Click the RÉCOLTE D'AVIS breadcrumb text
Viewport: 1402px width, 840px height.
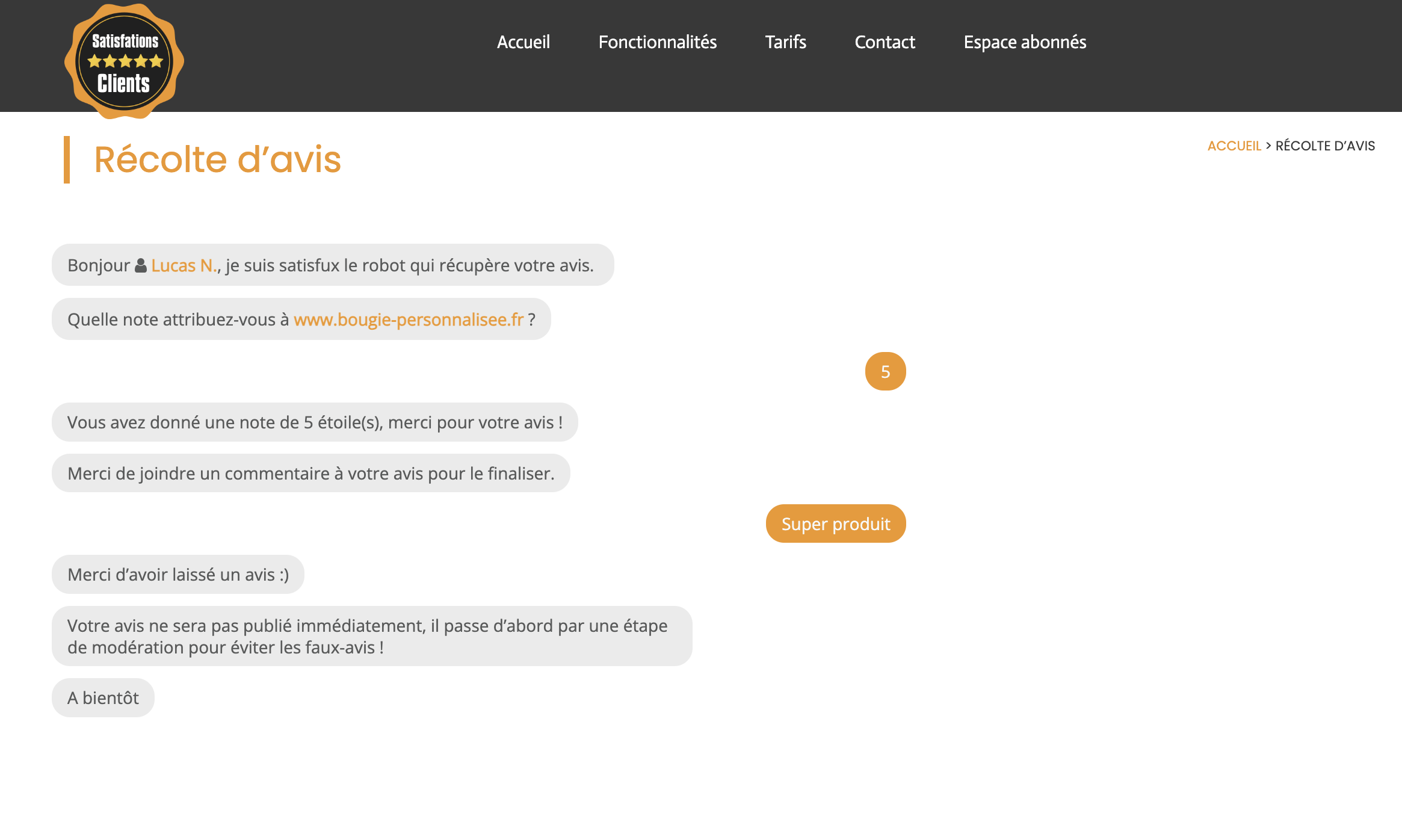coord(1325,146)
